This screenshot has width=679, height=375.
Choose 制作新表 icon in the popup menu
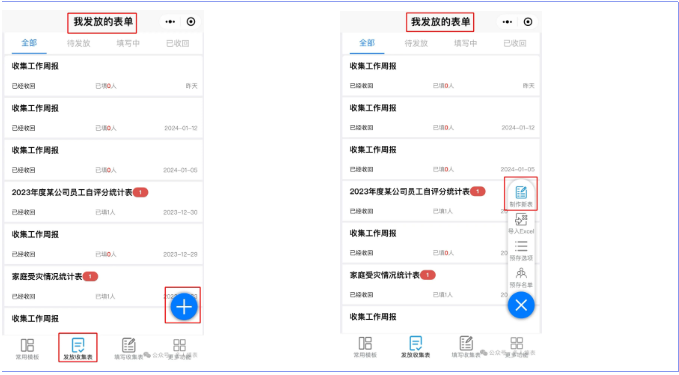click(521, 192)
